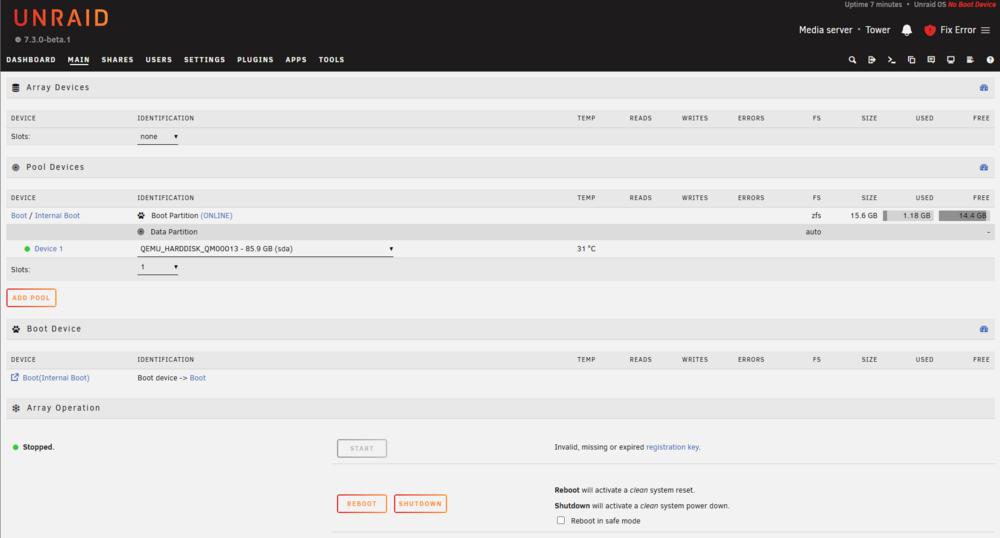
Task: Open the Pool Devices Slots dropdown showing 1
Action: point(158,268)
